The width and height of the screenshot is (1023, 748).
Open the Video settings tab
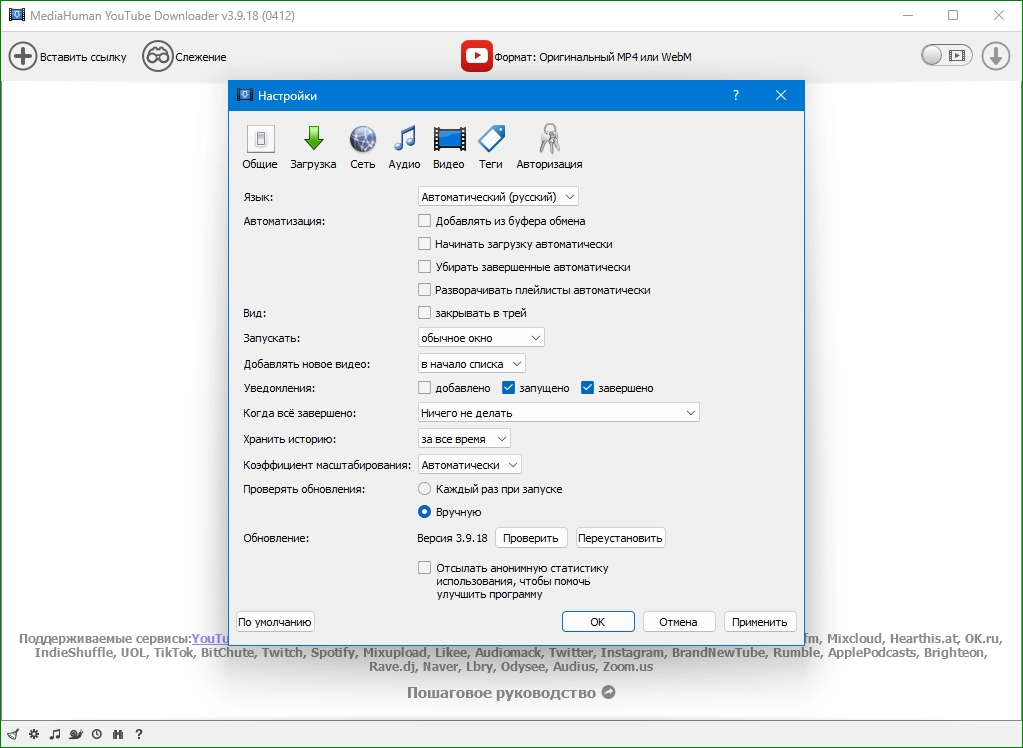click(449, 148)
